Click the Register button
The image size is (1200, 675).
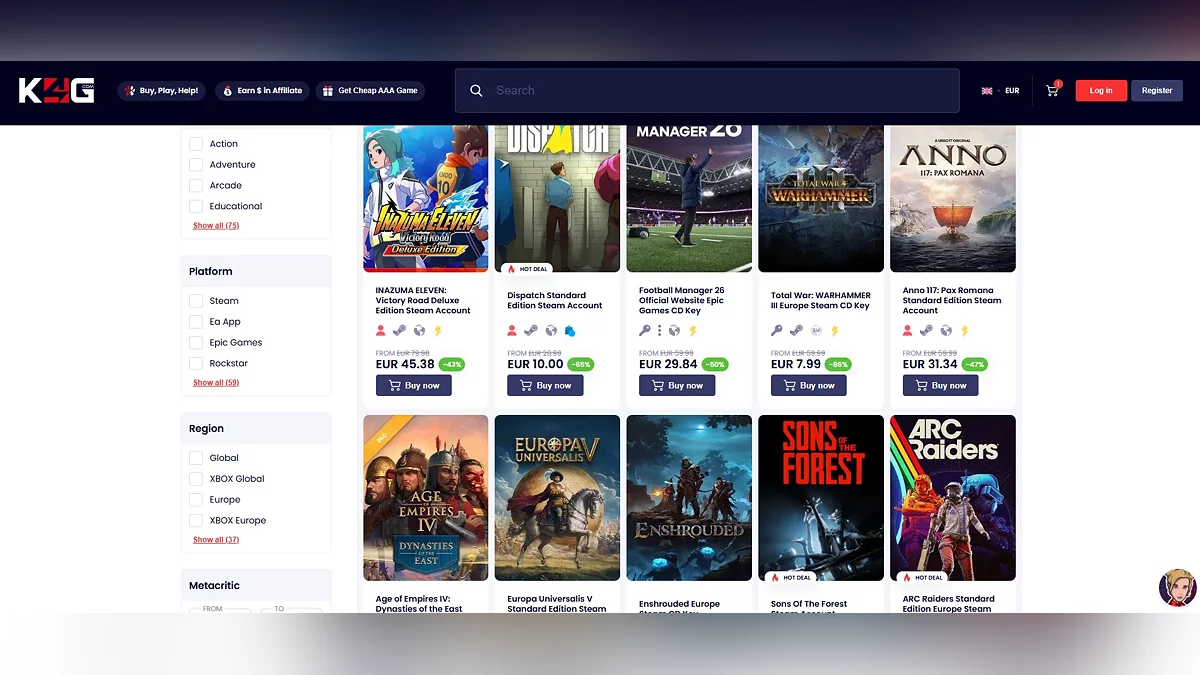(x=1157, y=90)
